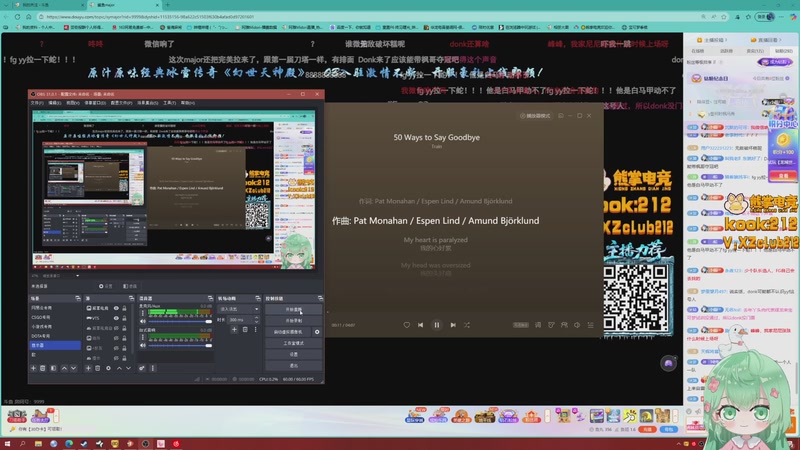Screen dimensions: 800x450
Task: Open virtual camera settings gear in Controls
Action: (x=317, y=332)
